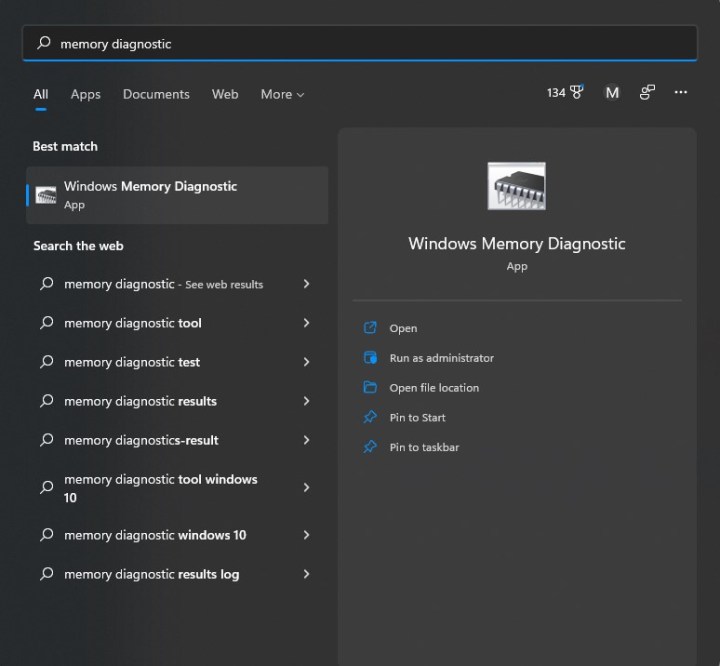The image size is (720, 666).
Task: Click the Pin to taskbar pin icon
Action: 370,447
